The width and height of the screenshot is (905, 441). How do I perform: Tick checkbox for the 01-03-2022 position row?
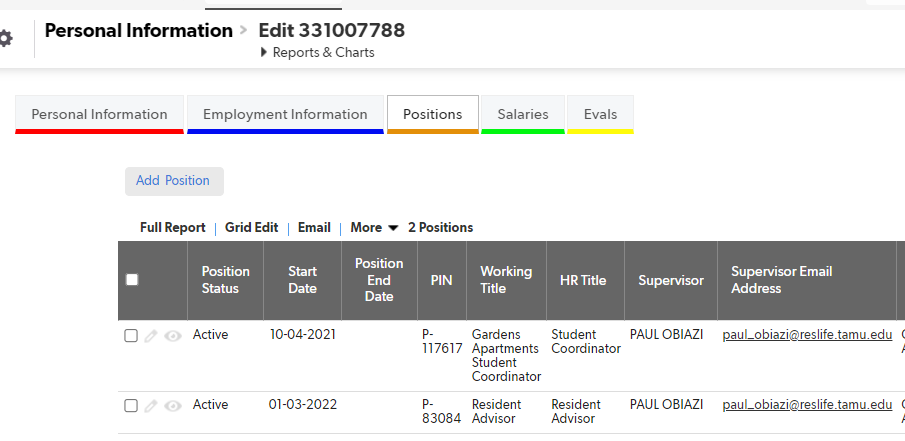[x=131, y=405]
